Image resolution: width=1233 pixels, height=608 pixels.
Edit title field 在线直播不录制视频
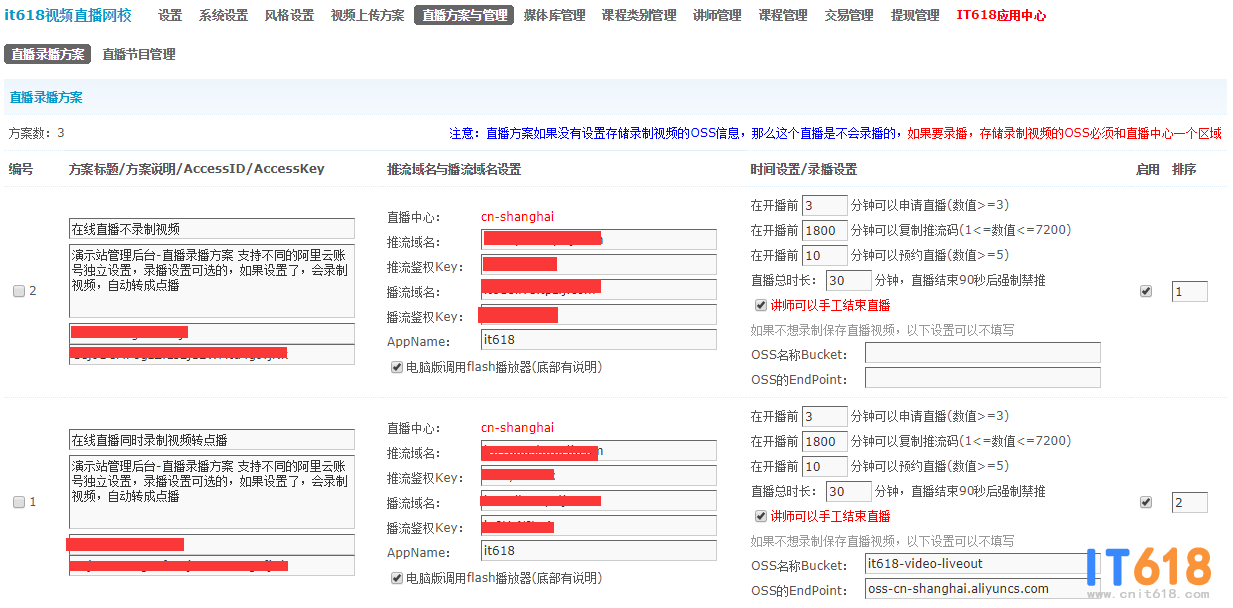coord(212,229)
